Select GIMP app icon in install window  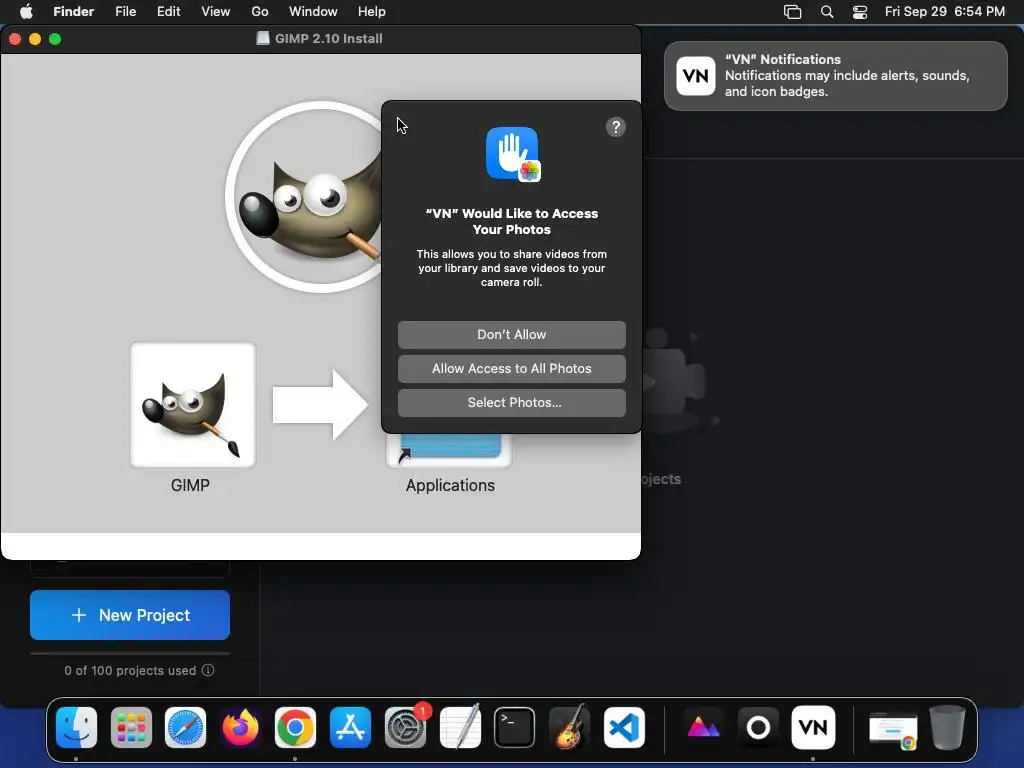click(193, 405)
